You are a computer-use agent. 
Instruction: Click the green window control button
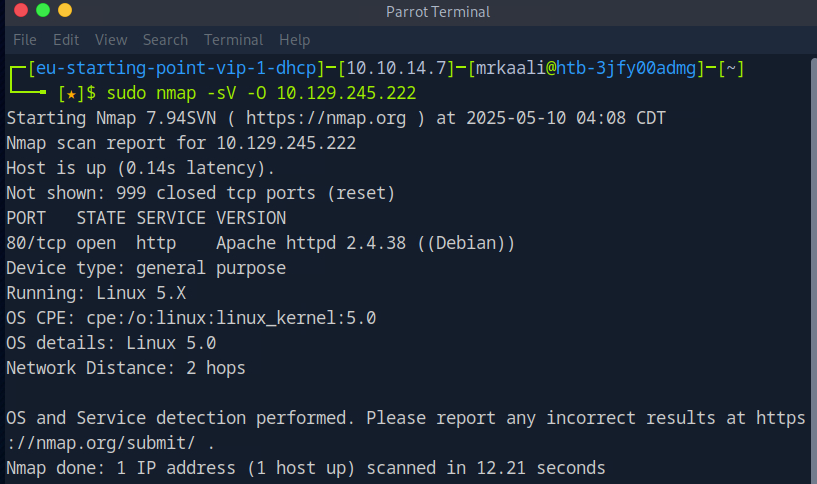[x=42, y=11]
